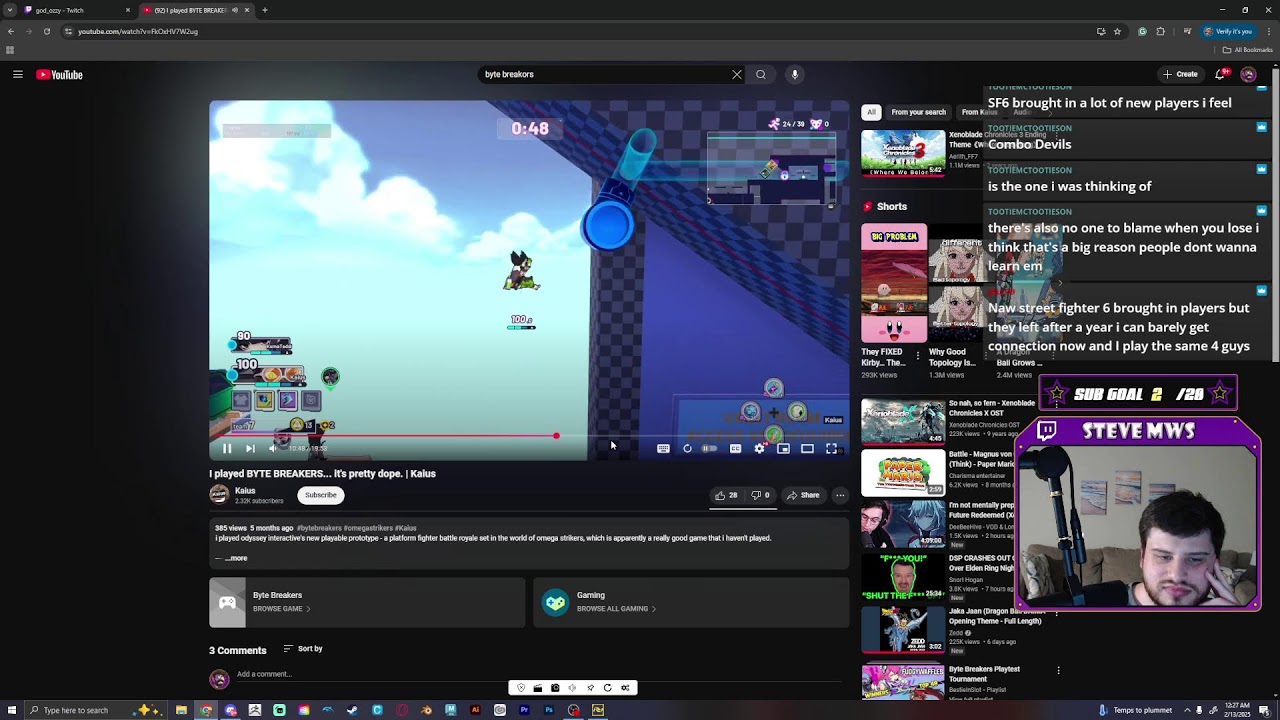Subscribe to the Kalius channel
This screenshot has height=720, width=1280.
click(321, 495)
